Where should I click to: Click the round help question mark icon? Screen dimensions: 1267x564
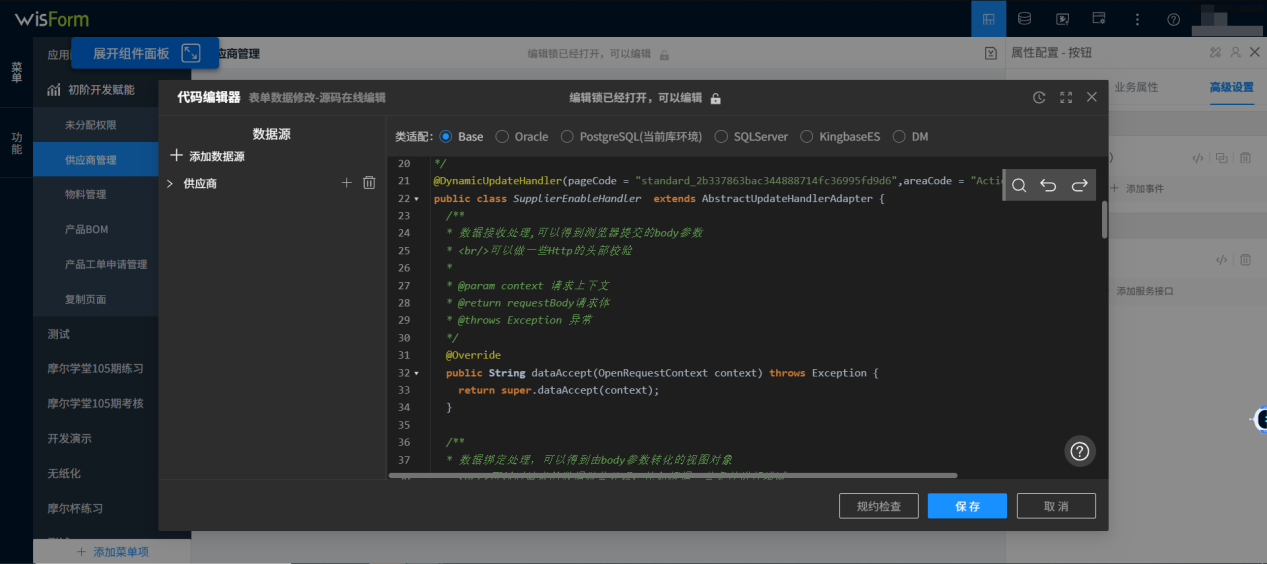1080,451
